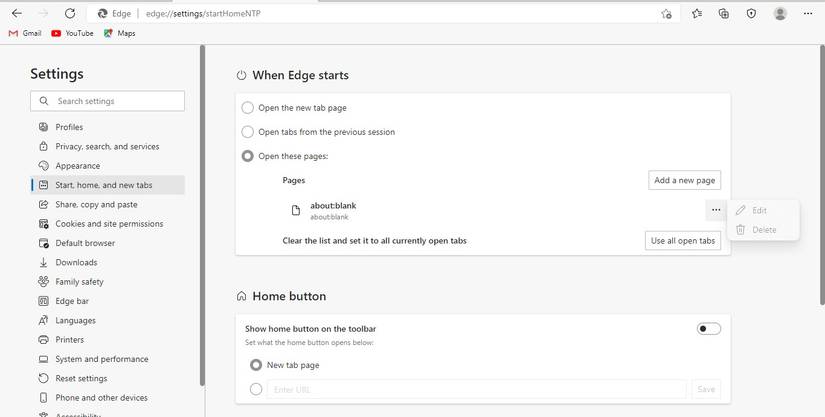Select 'Open the new tab page' option
The height and width of the screenshot is (417, 825).
(x=248, y=108)
